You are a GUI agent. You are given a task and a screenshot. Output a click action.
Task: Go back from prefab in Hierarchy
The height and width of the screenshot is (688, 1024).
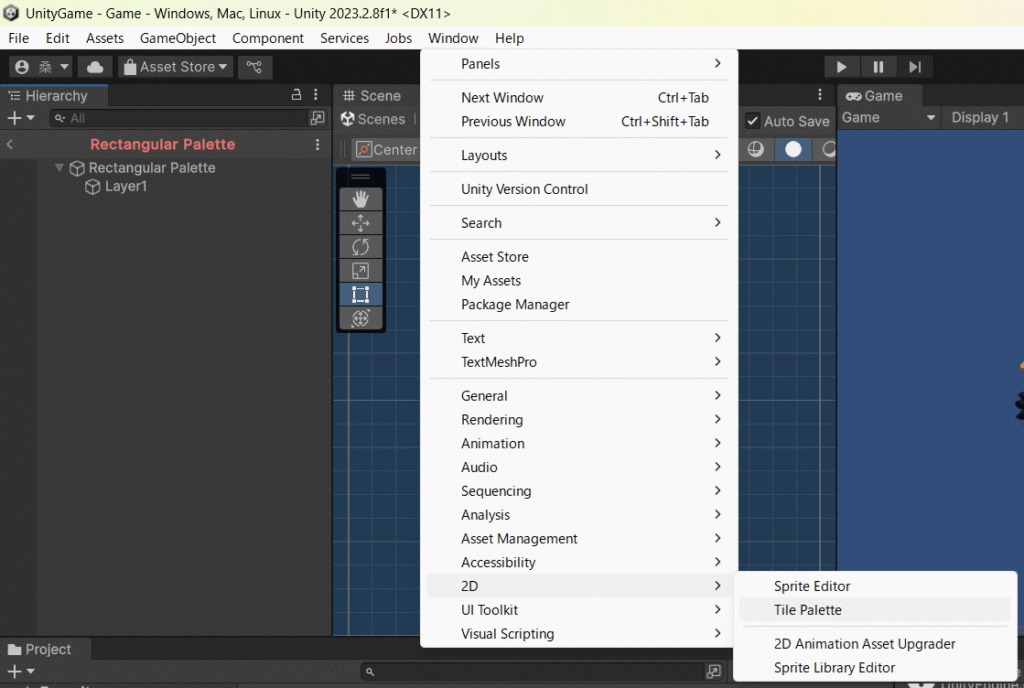tap(10, 144)
